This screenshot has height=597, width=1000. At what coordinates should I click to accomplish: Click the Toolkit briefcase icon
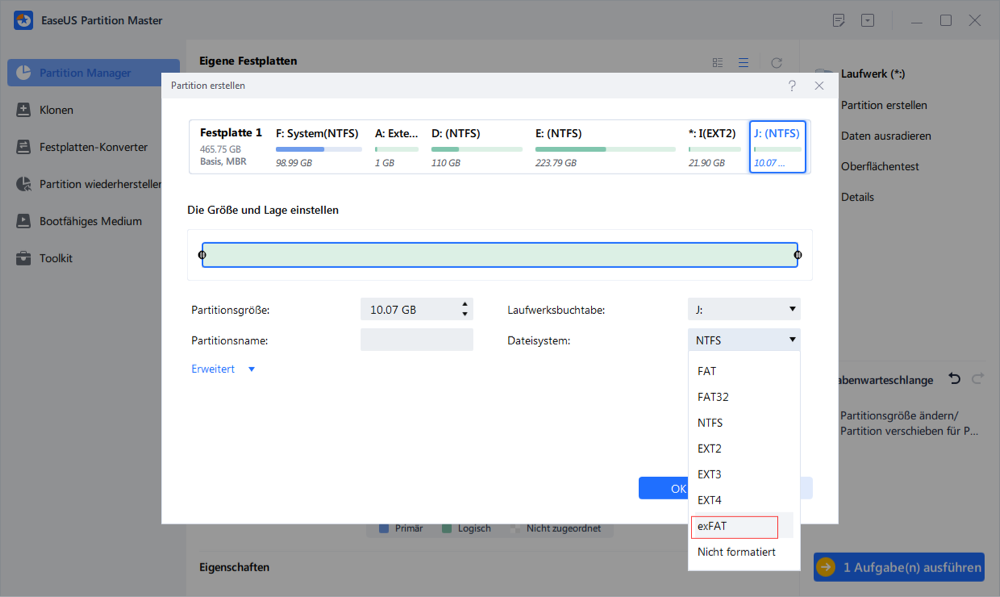coord(23,258)
